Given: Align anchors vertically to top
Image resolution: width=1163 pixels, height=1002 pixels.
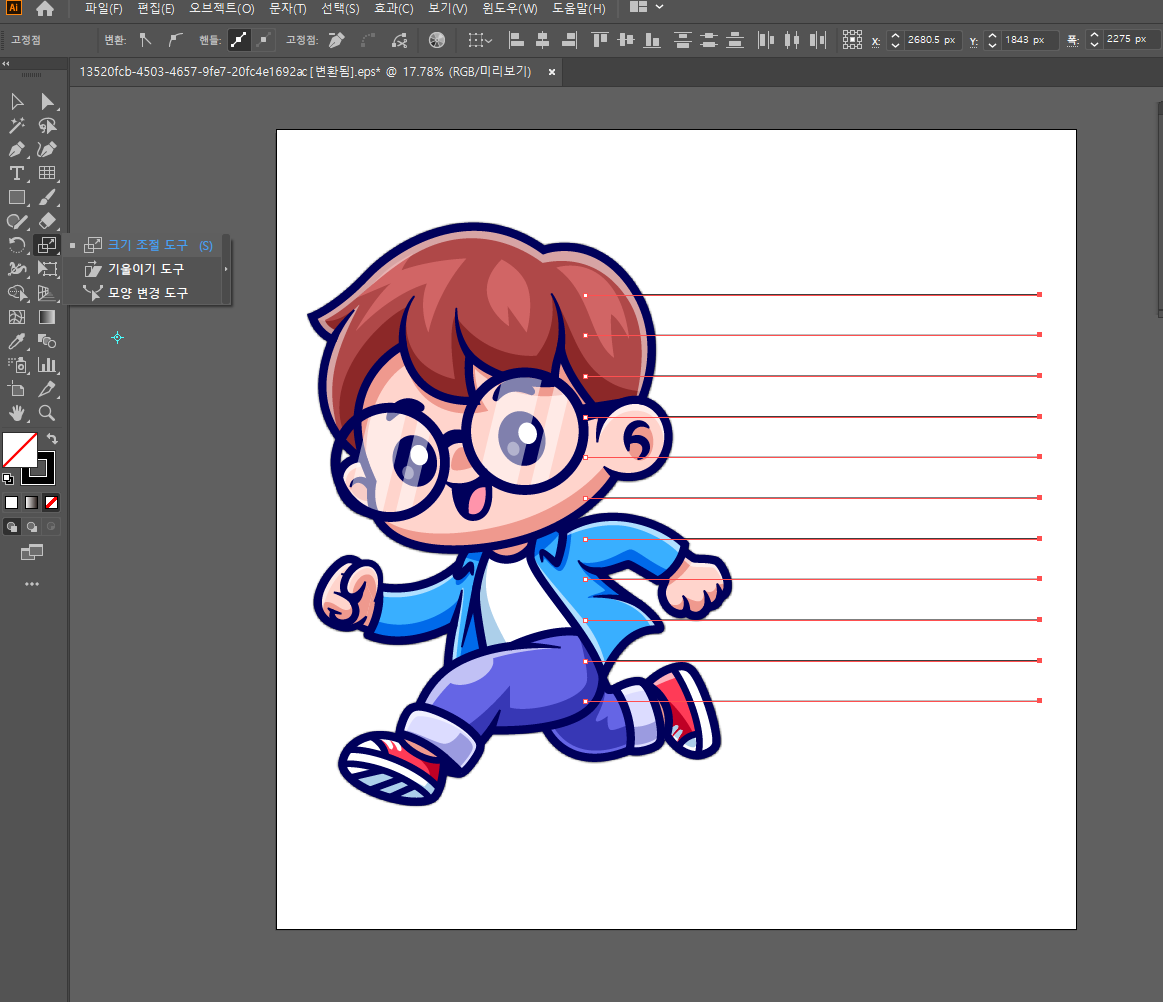Looking at the screenshot, I should pyautogui.click(x=599, y=40).
